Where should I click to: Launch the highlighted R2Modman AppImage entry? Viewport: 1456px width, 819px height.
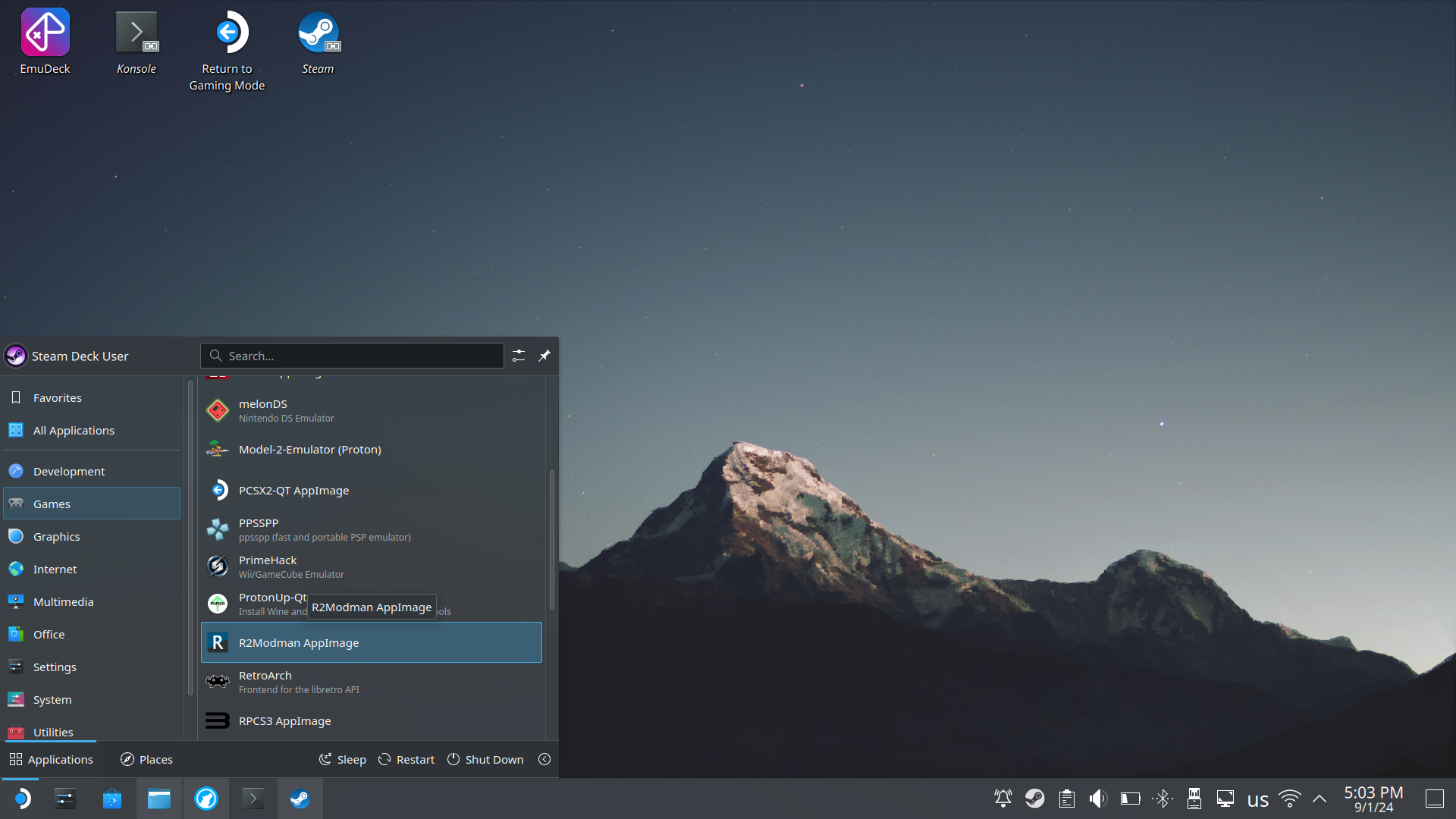click(x=372, y=642)
